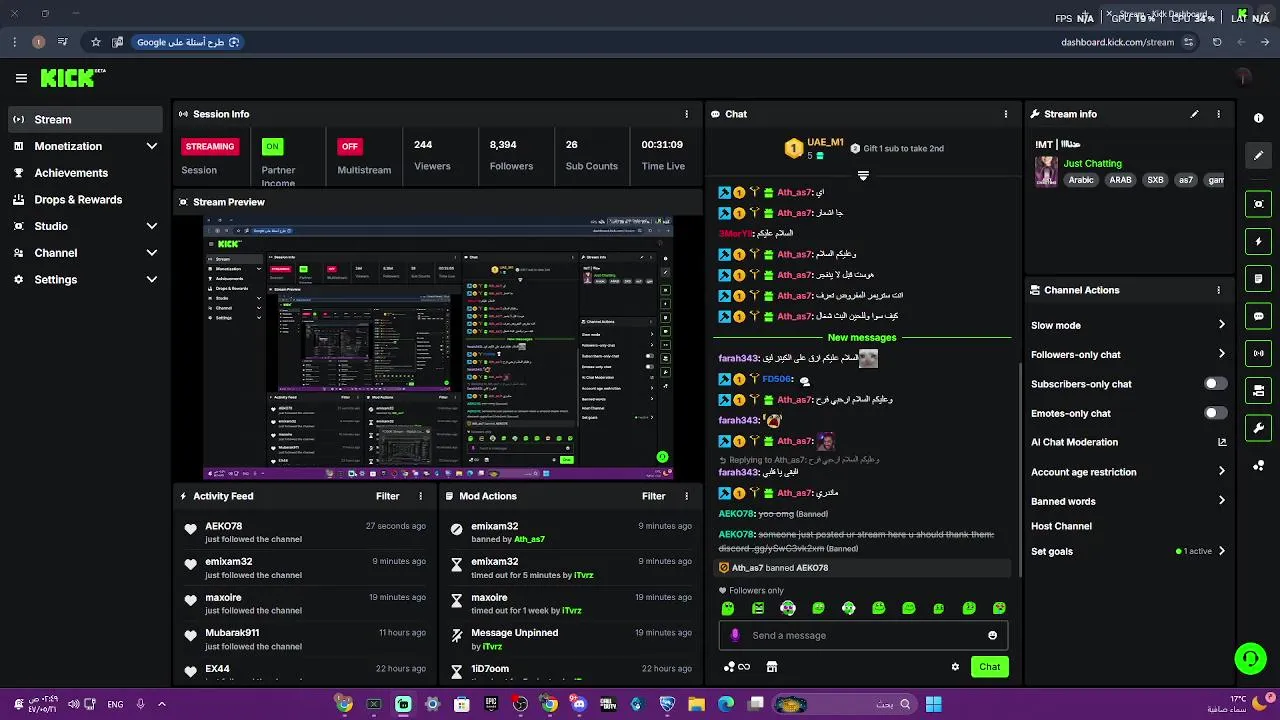Click the green Chat send button
Viewport: 1280px width, 720px height.
[989, 667]
